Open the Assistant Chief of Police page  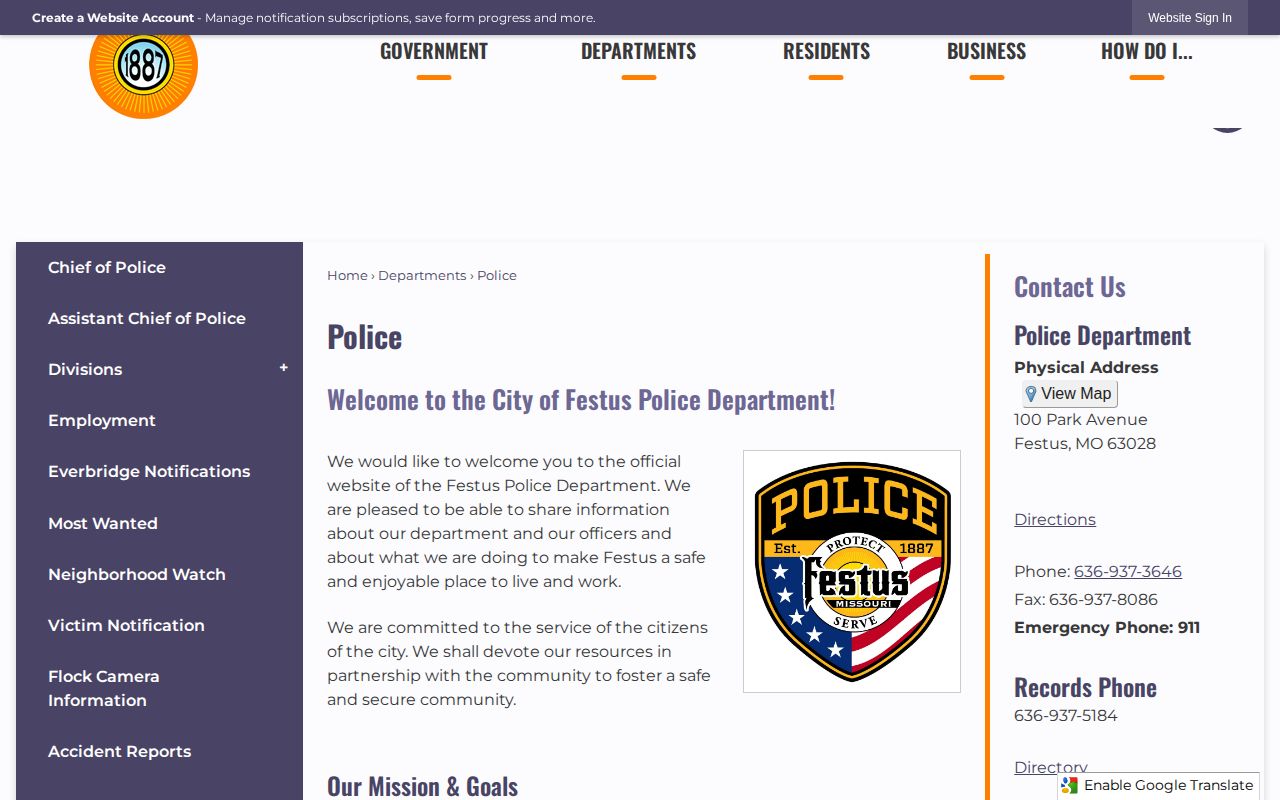click(147, 318)
